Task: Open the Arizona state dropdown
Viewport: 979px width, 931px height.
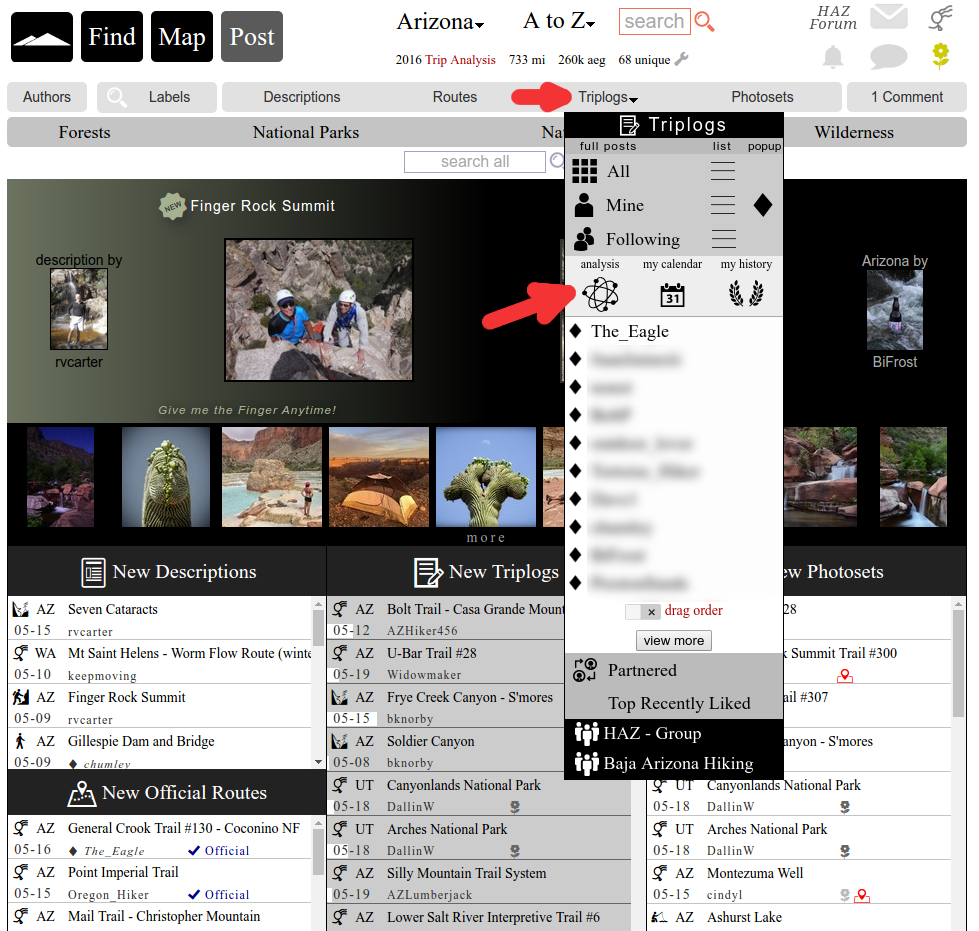Action: pyautogui.click(x=440, y=22)
